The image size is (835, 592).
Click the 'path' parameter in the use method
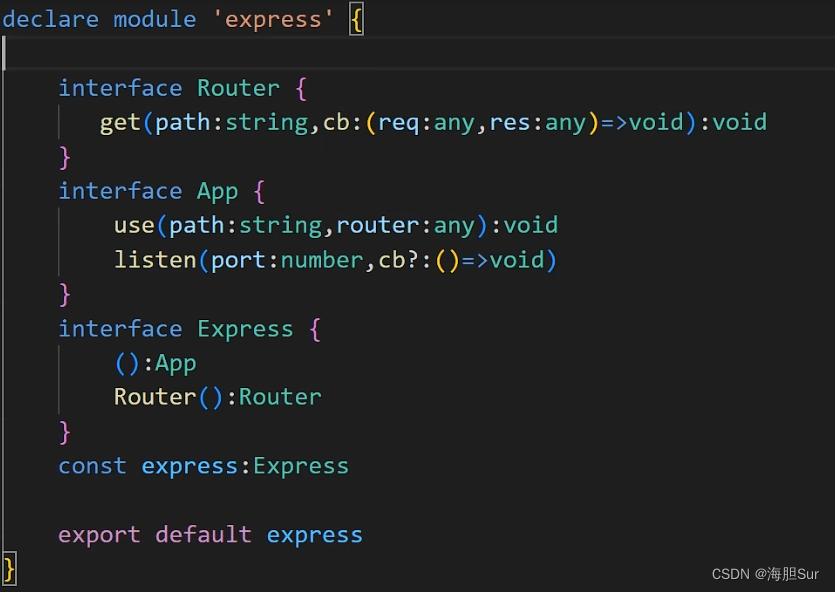click(197, 226)
